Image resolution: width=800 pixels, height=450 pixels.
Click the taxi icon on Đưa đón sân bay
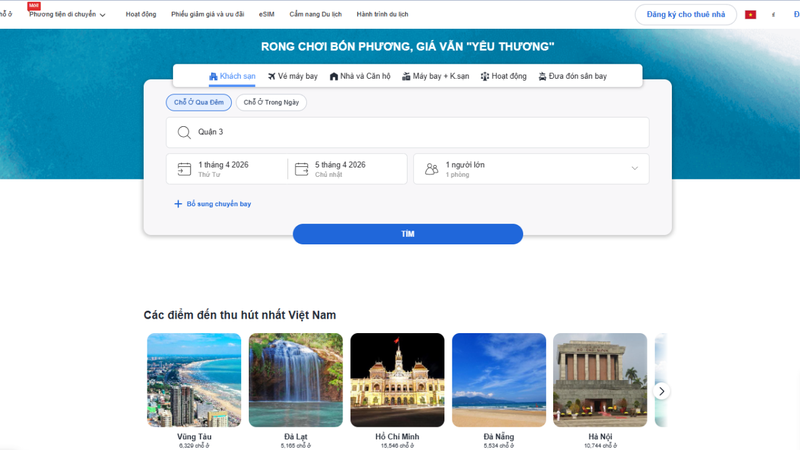click(x=542, y=77)
